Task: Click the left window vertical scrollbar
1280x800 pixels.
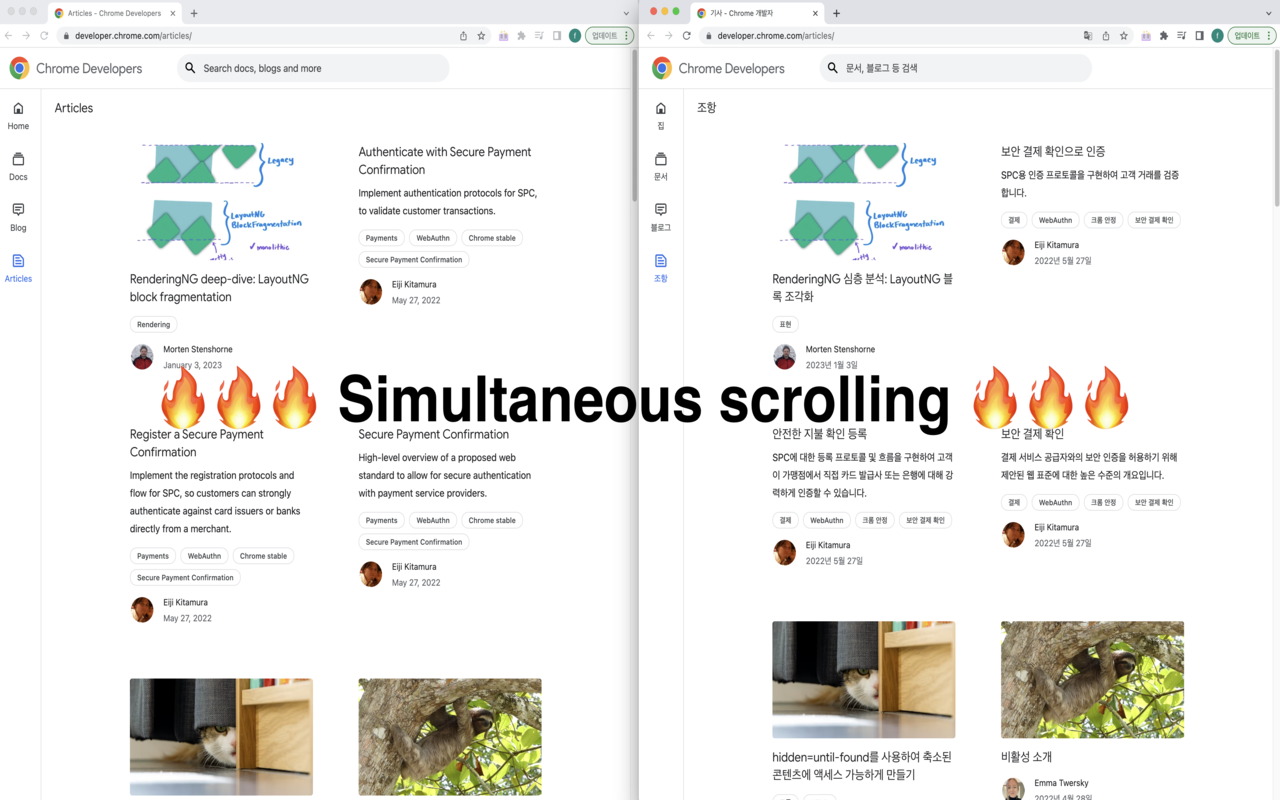Action: [633, 126]
